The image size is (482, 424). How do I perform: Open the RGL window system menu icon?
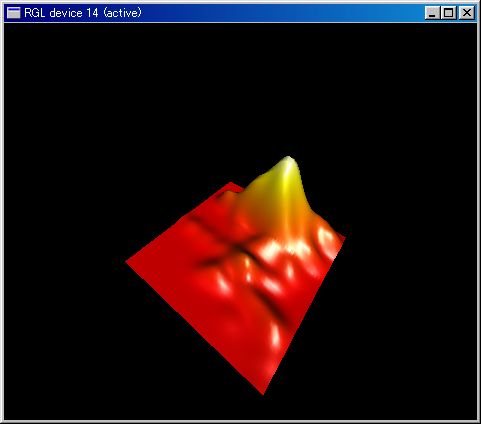[14, 13]
